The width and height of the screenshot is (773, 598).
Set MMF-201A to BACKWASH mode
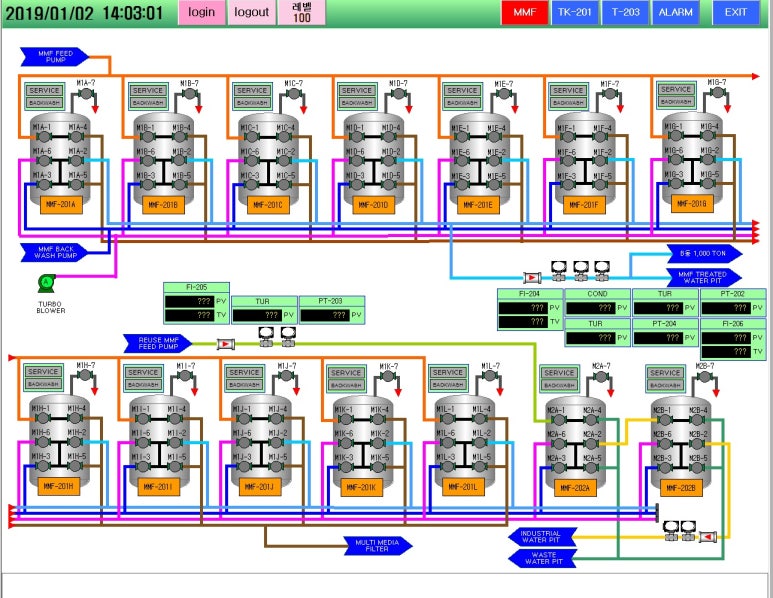click(x=44, y=103)
